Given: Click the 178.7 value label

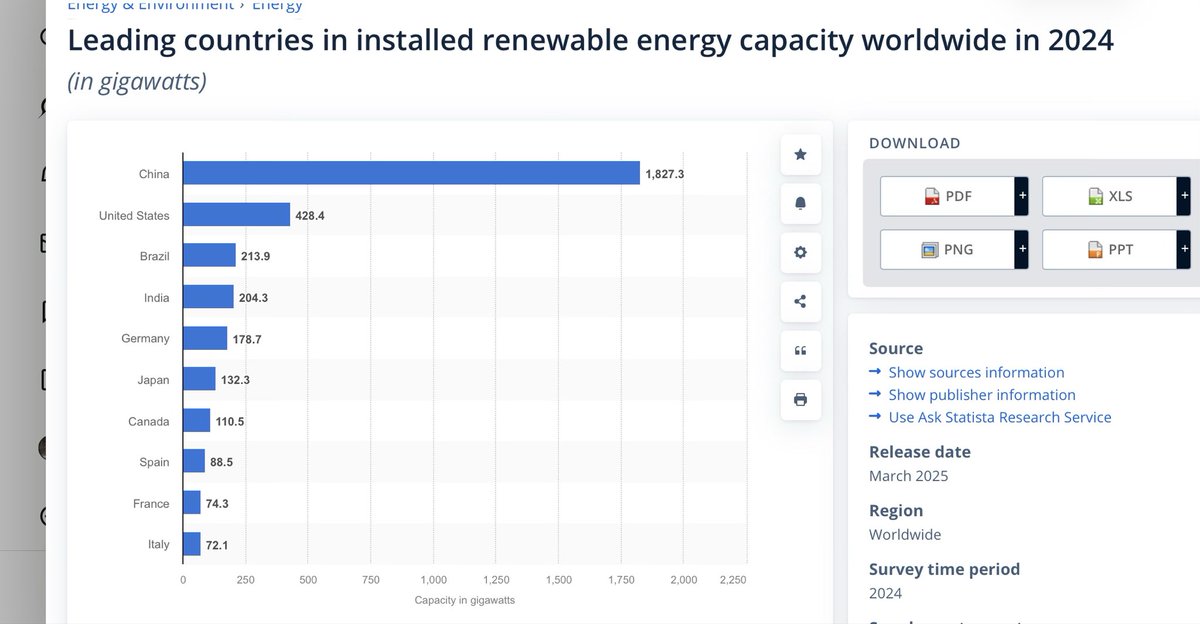Looking at the screenshot, I should coord(247,339).
